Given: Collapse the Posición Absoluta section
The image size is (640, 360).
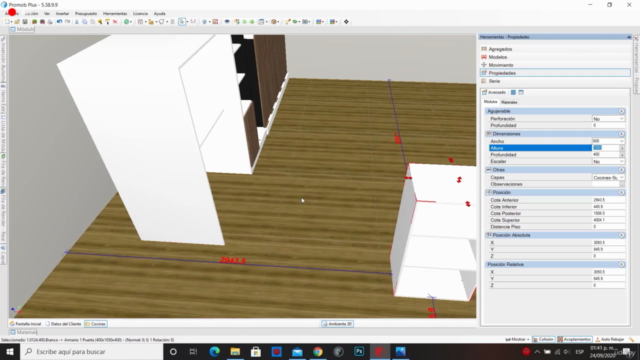Looking at the screenshot, I should pos(621,235).
